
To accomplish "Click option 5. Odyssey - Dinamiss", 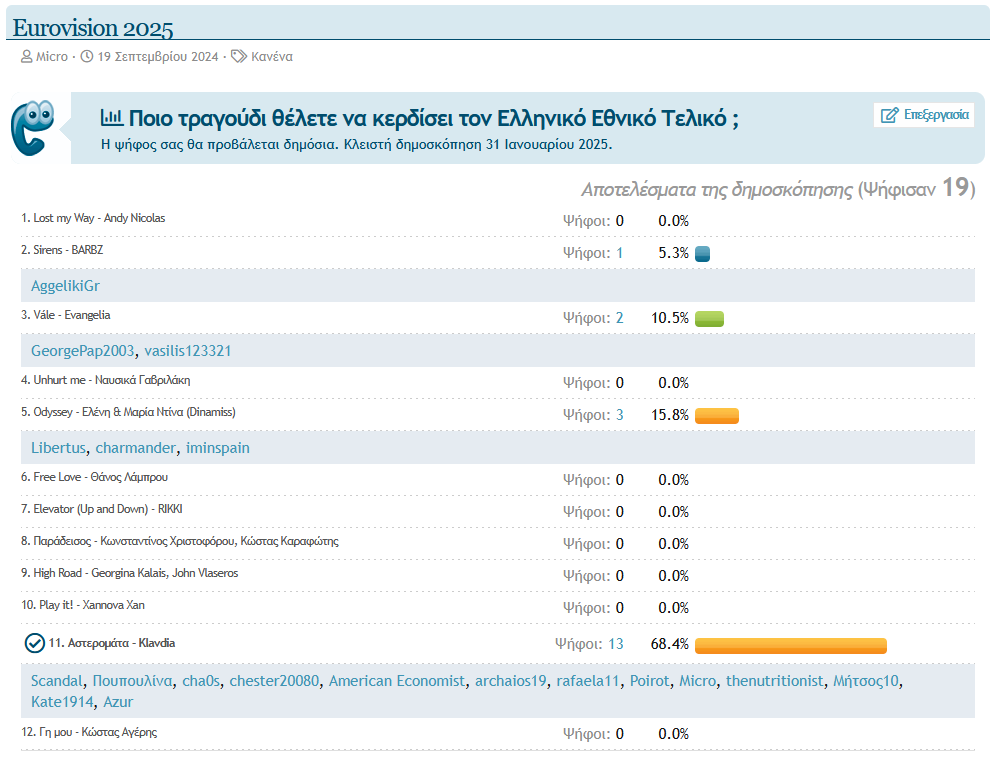I will click(128, 412).
